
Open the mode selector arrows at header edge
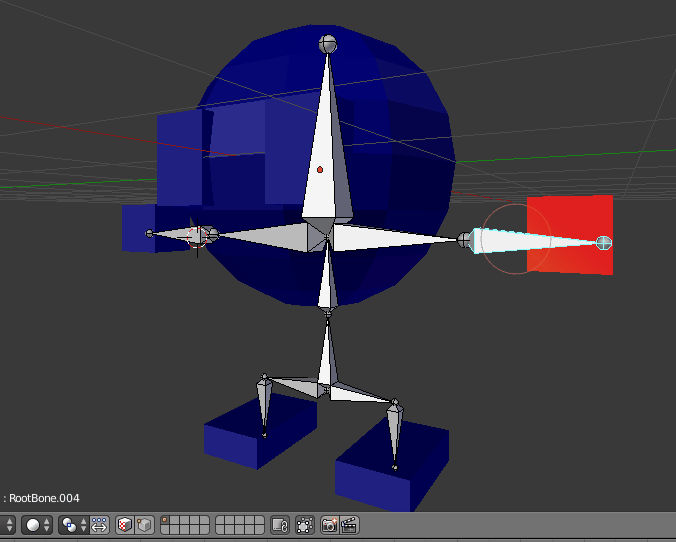8,525
